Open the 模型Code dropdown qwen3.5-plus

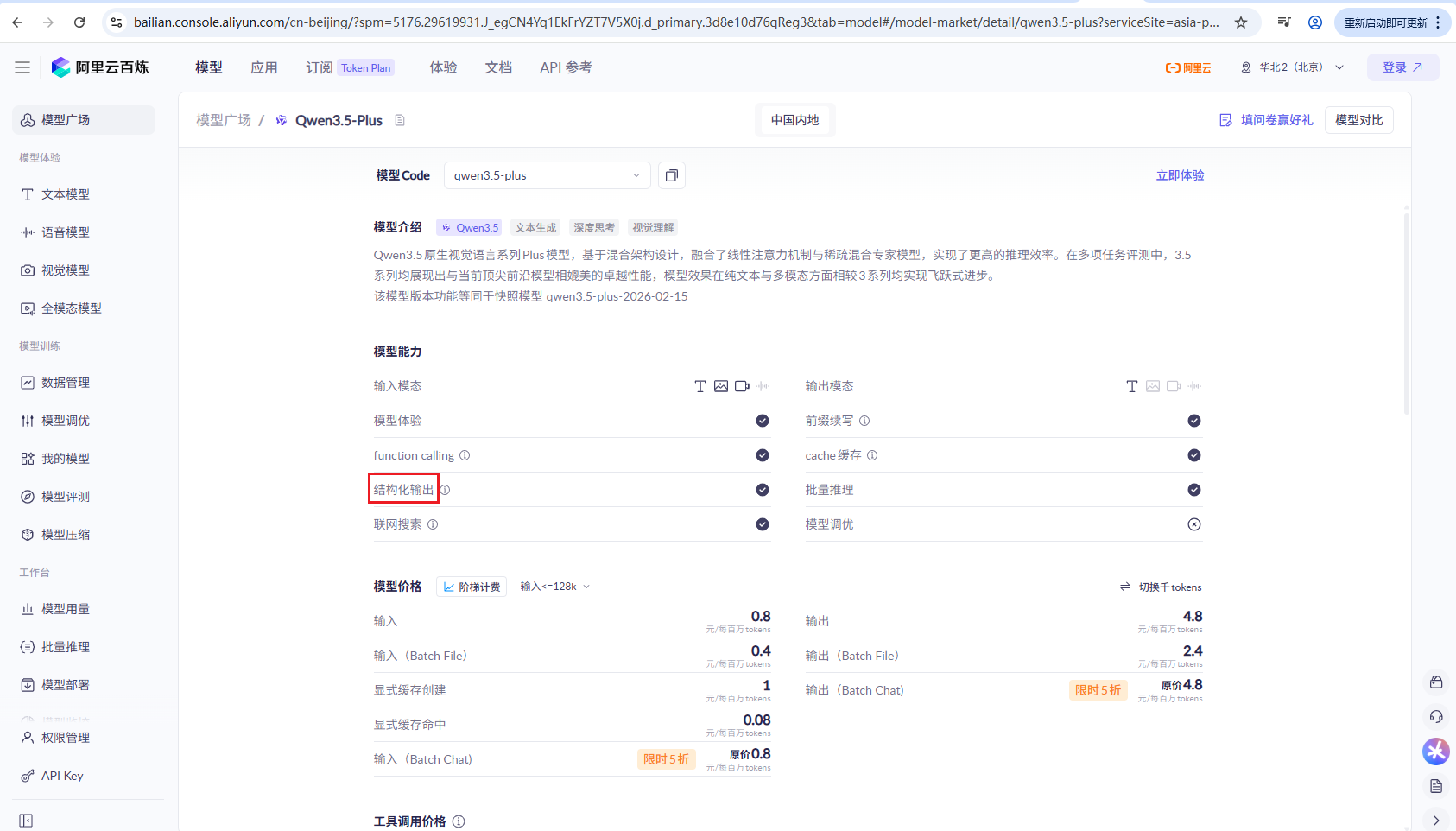tap(548, 175)
